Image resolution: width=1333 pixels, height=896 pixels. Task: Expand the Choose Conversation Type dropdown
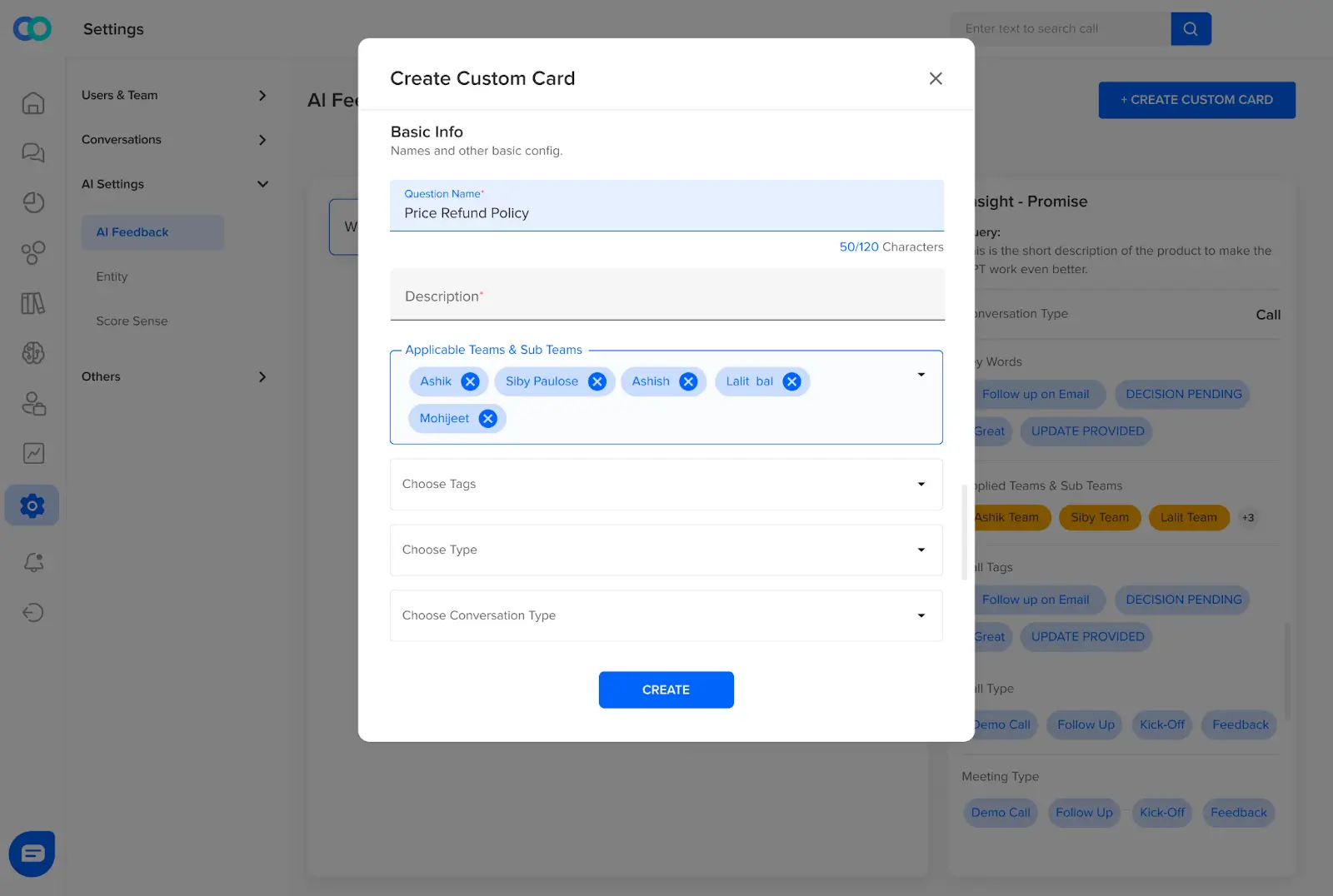pos(666,615)
